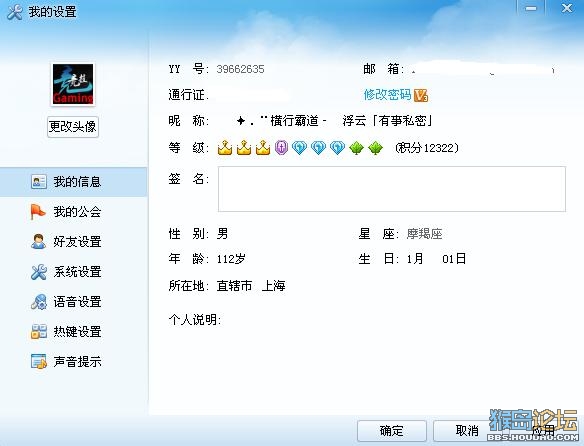Click inside the 签名 text box
This screenshot has height=446, width=584.
pos(392,189)
